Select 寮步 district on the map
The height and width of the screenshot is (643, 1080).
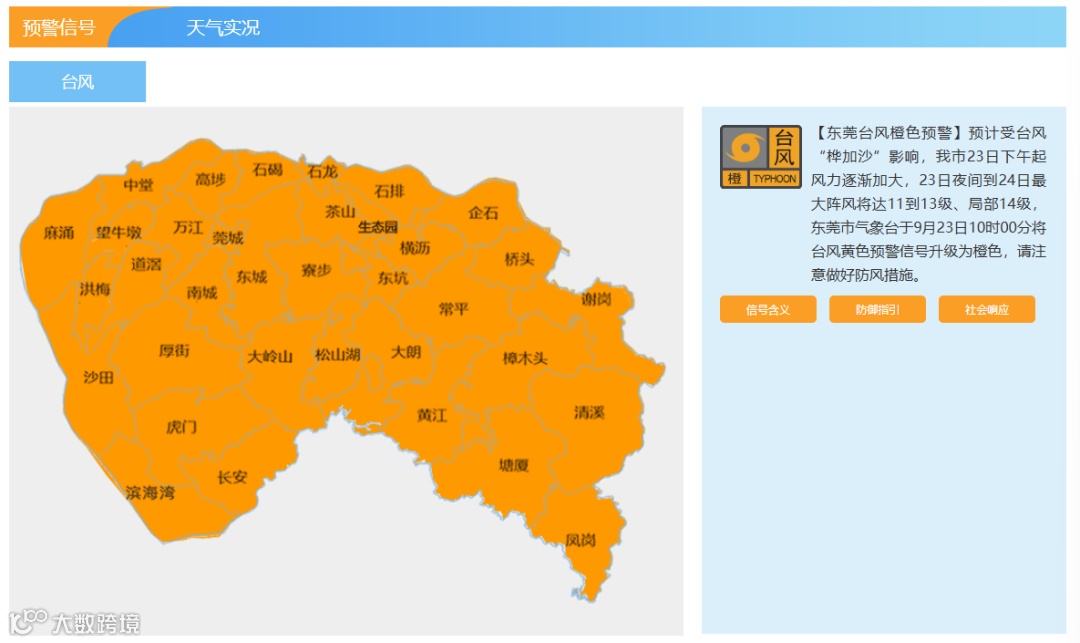pyautogui.click(x=316, y=270)
